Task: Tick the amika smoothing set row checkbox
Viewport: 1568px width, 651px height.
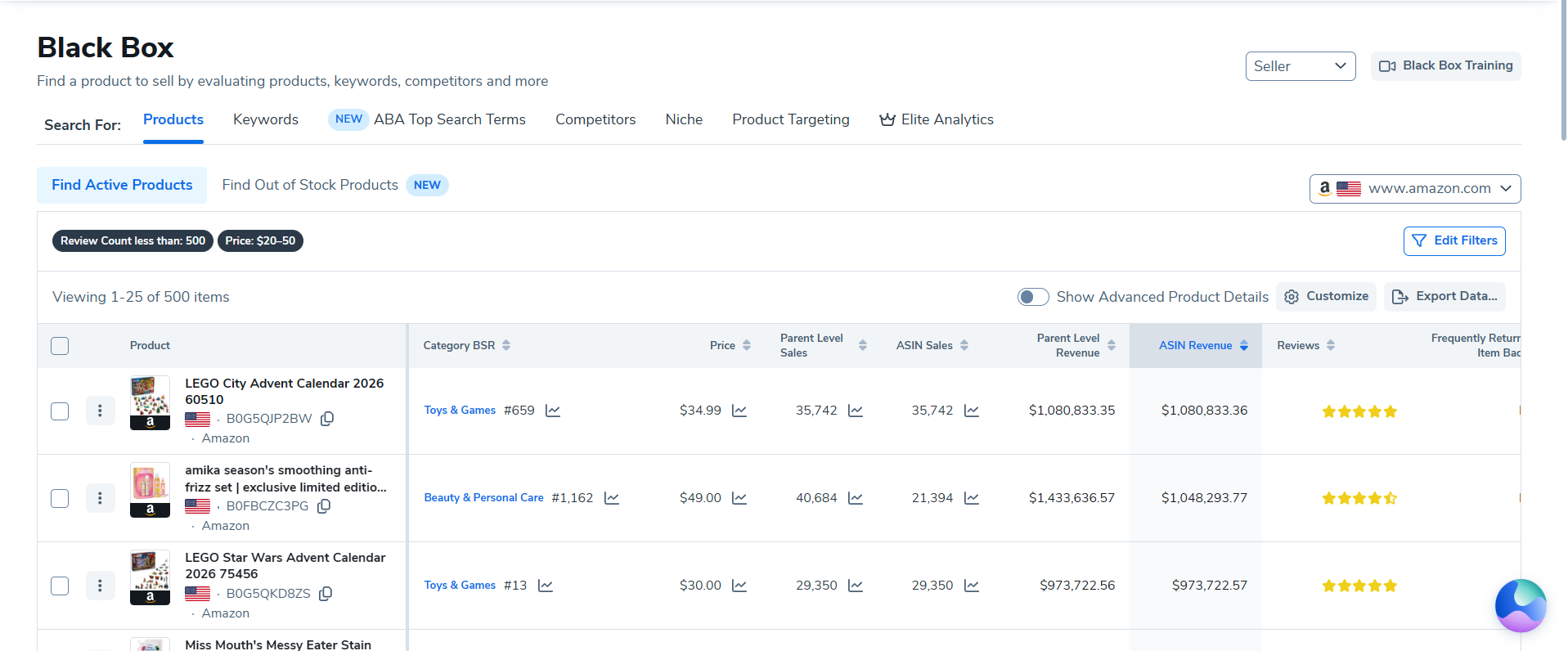Action: [60, 499]
